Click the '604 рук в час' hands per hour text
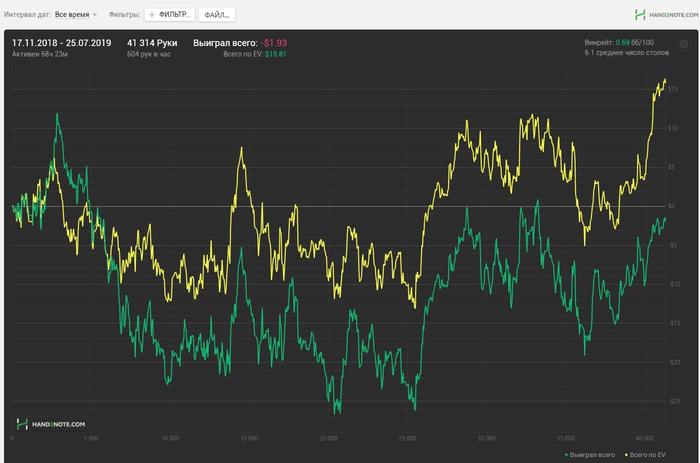 149,54
